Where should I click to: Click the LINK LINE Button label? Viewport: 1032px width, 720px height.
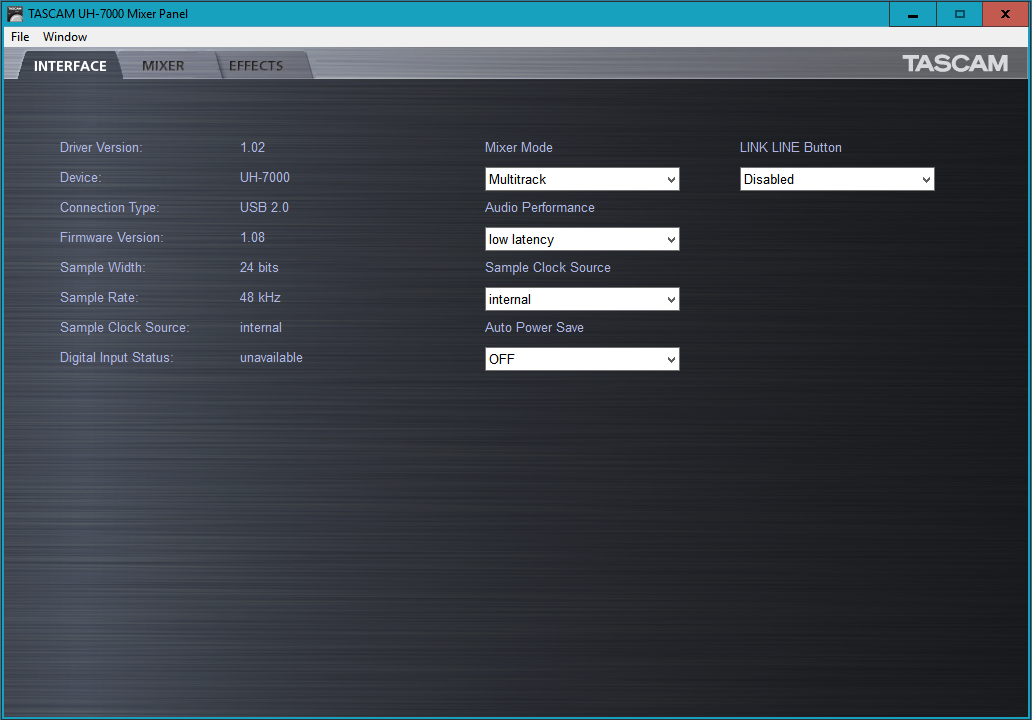(x=790, y=147)
